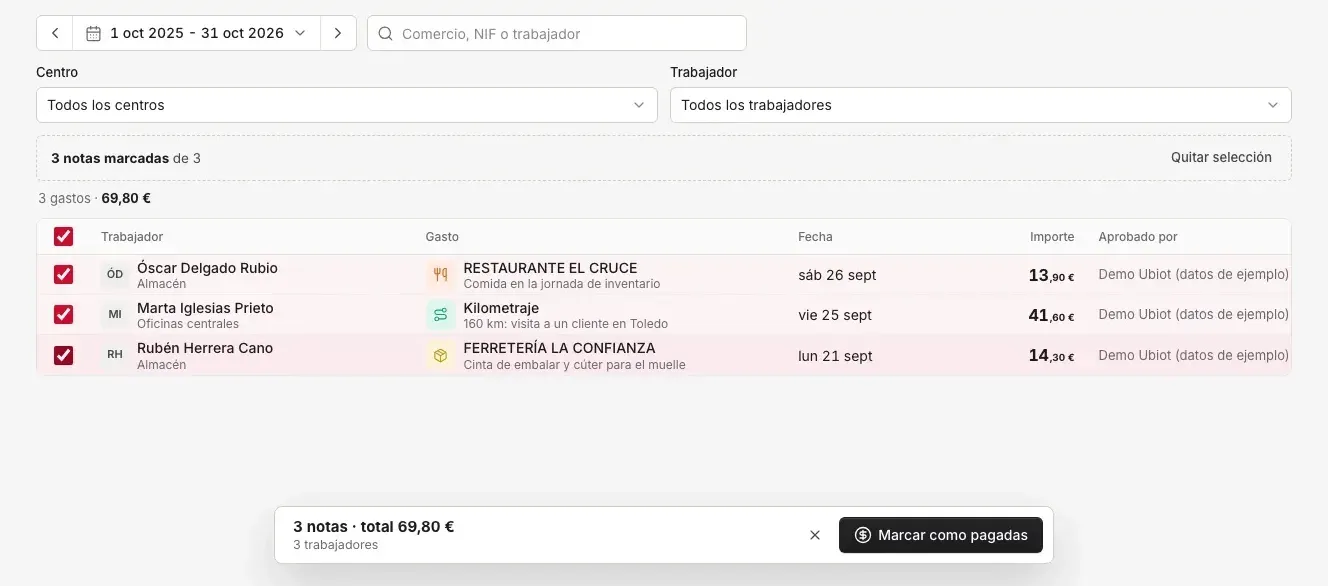Screen dimensions: 1328x586
Task: Click FERRETERÍA LA CONFIANZA expense
Action: (559, 348)
